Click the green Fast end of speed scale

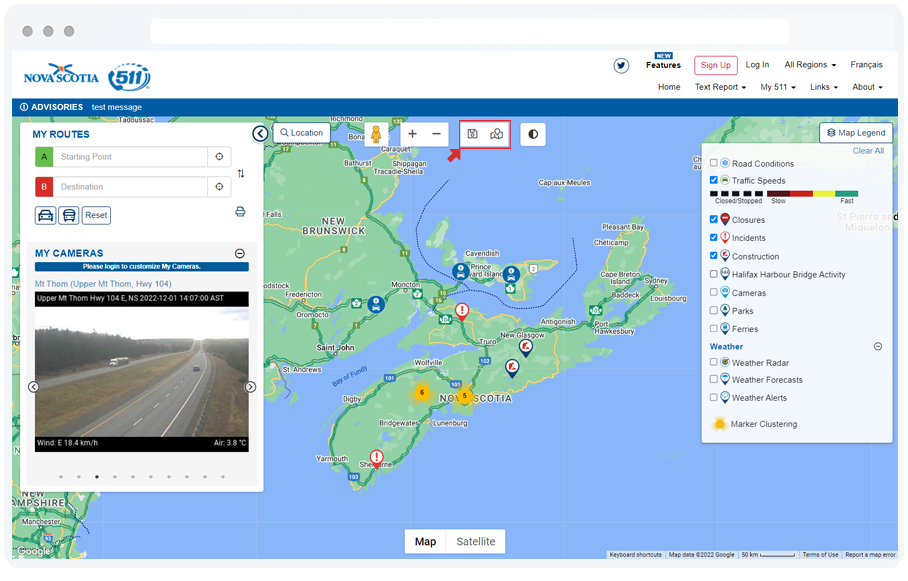(847, 193)
